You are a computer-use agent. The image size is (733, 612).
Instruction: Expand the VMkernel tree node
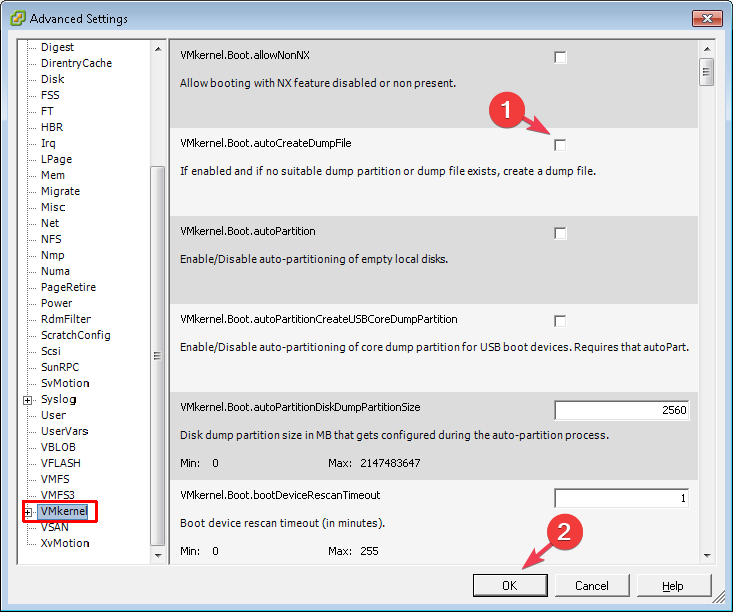tap(28, 512)
